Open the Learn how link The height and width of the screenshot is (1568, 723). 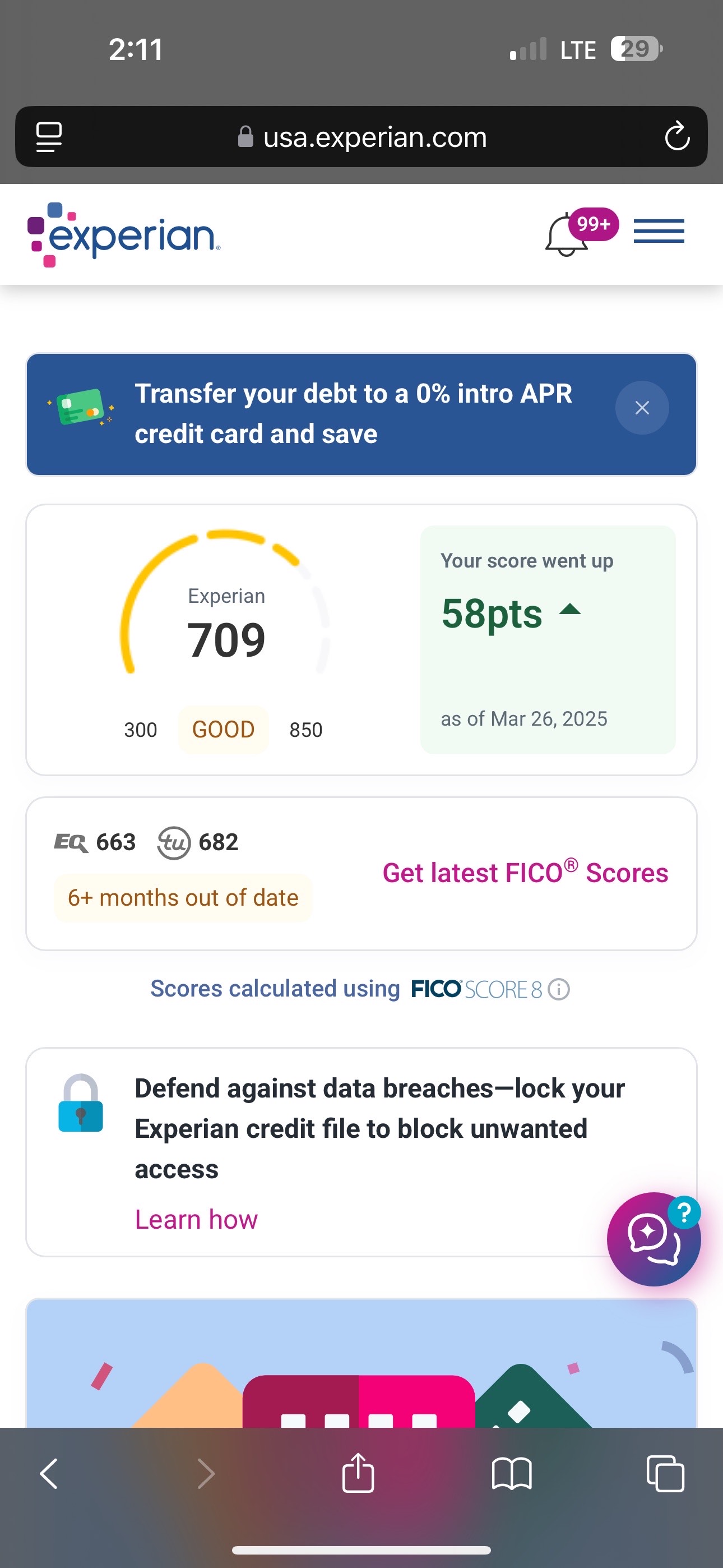point(196,1219)
